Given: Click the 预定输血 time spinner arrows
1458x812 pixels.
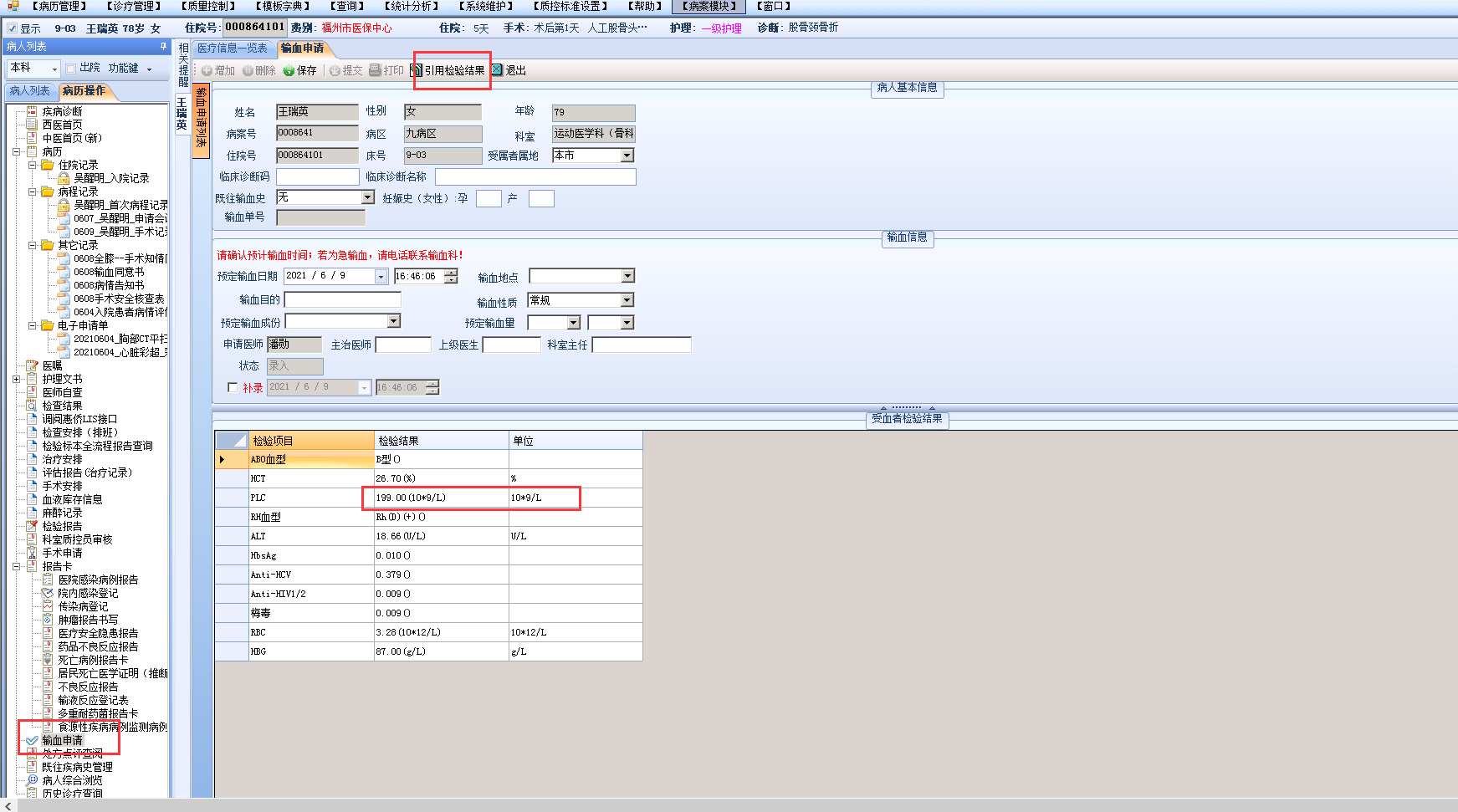Looking at the screenshot, I should [452, 276].
